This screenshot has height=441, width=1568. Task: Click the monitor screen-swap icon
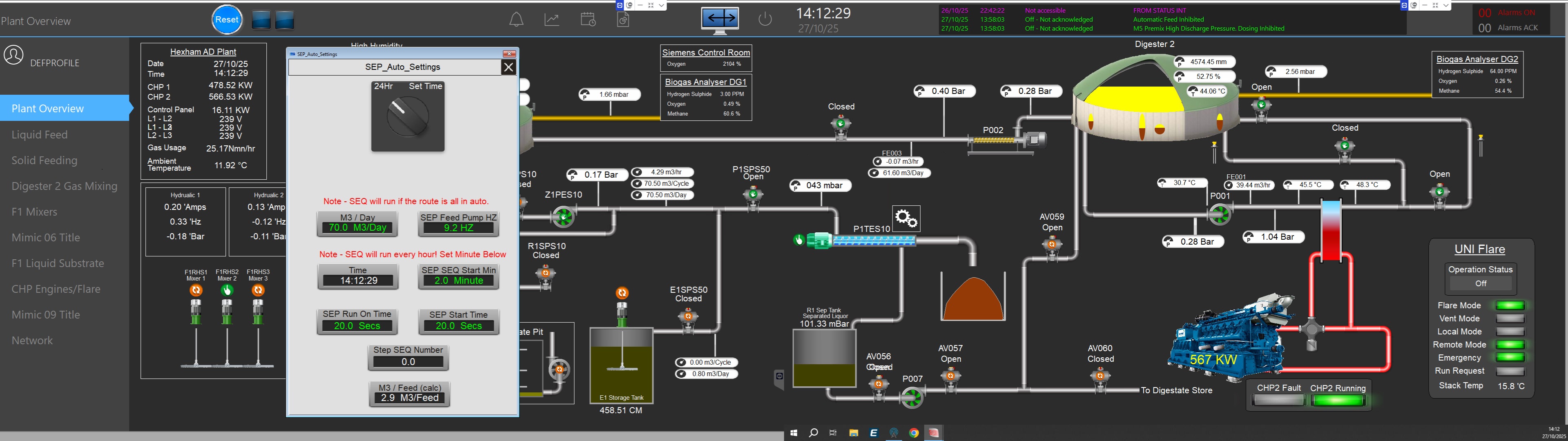[x=720, y=20]
